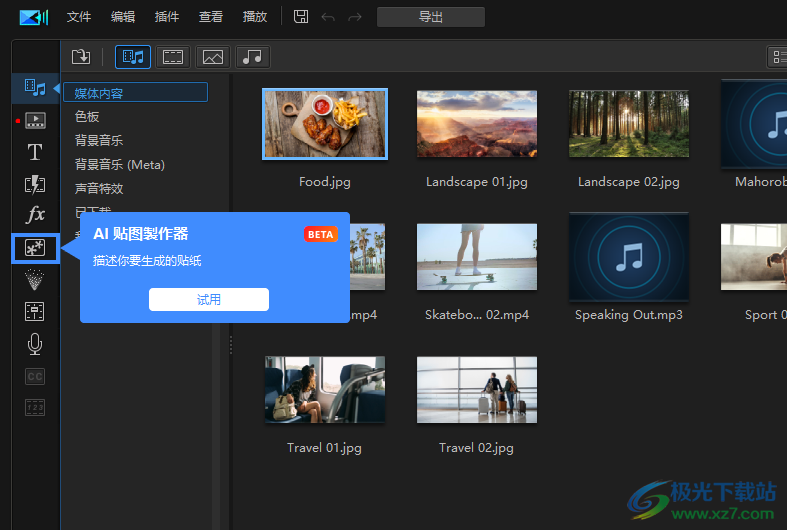The image size is (787, 530).
Task: Click the panel splitter grip handle
Action: 231,345
